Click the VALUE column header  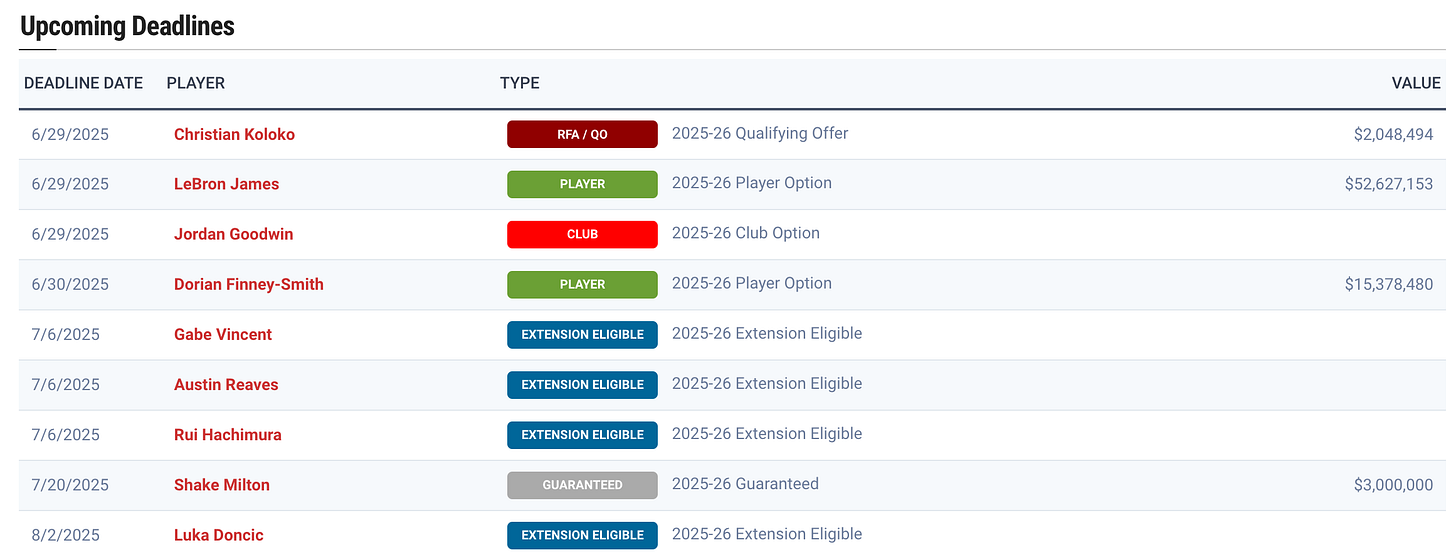(1416, 83)
